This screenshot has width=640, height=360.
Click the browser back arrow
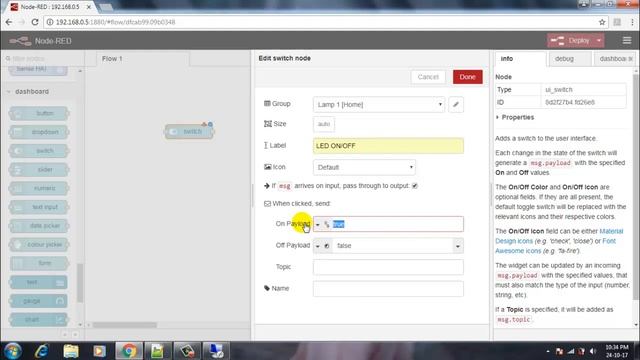pyautogui.click(x=9, y=22)
